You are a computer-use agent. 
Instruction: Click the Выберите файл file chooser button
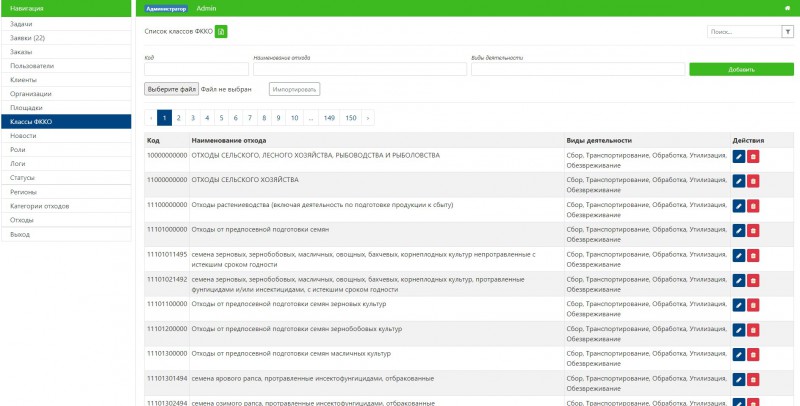pyautogui.click(x=172, y=90)
